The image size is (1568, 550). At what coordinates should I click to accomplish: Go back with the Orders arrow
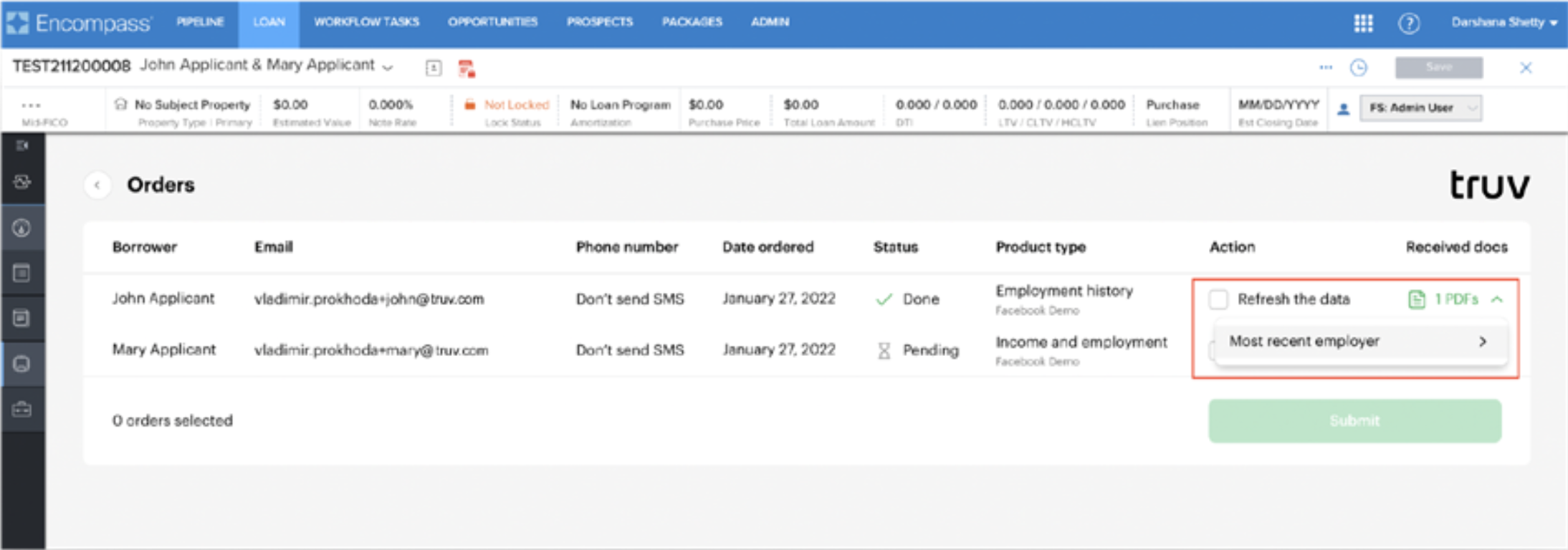[97, 185]
